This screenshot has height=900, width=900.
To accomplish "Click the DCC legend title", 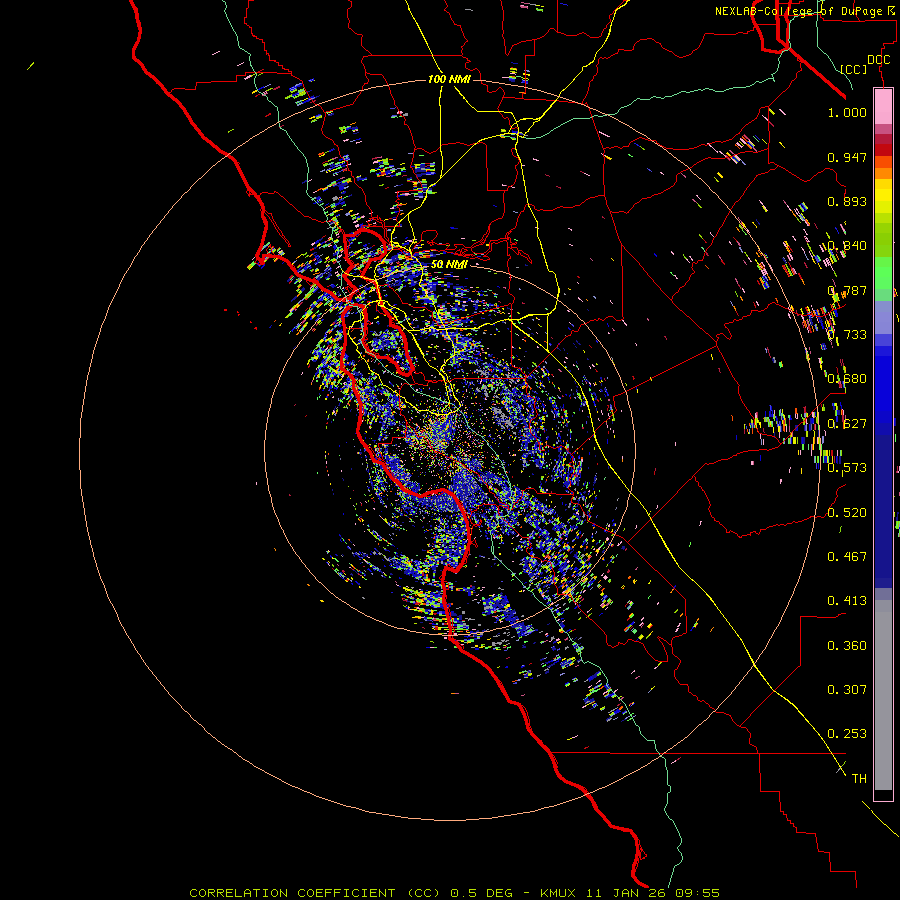I will click(x=878, y=60).
